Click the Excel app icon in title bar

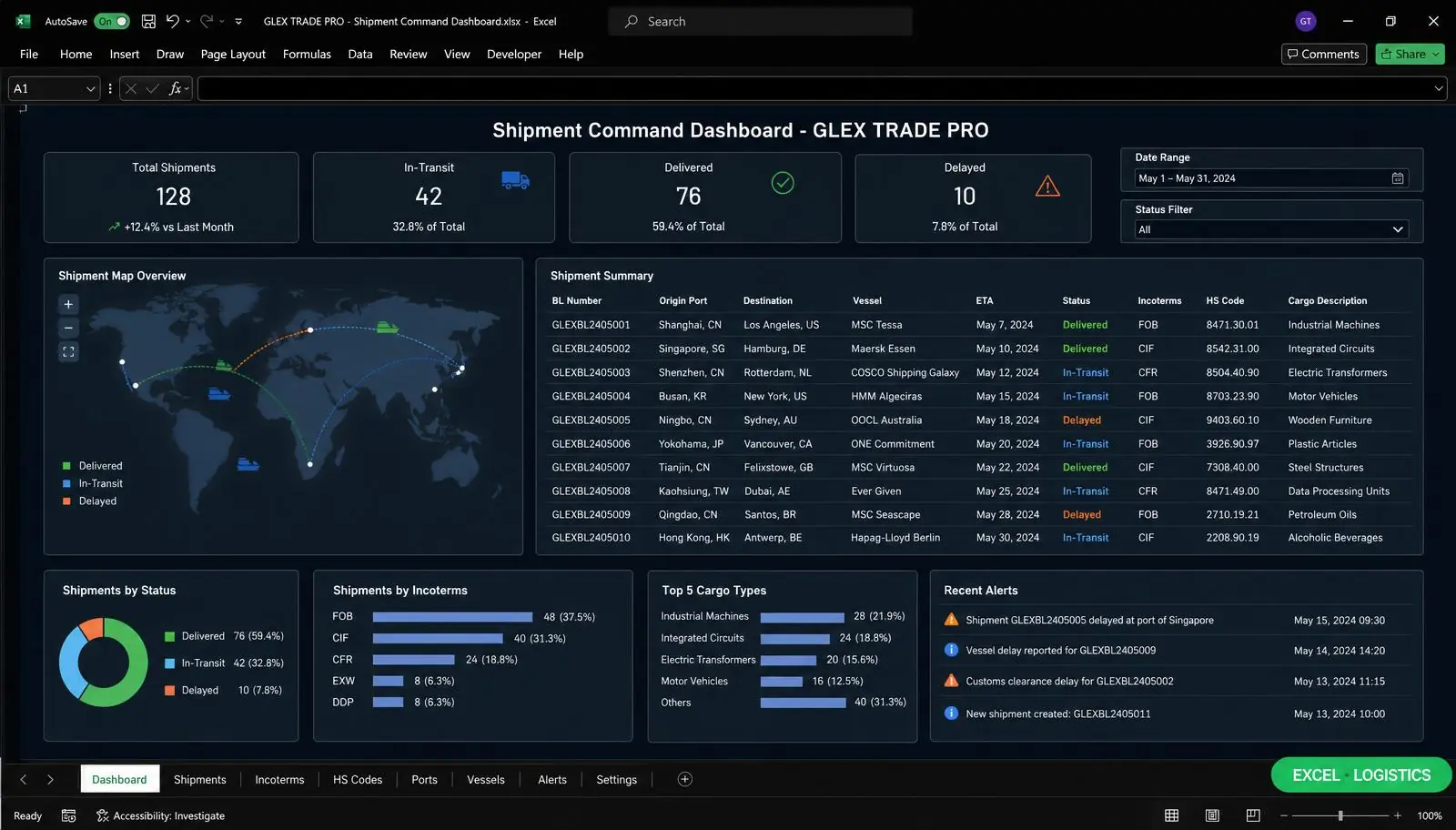(23, 21)
